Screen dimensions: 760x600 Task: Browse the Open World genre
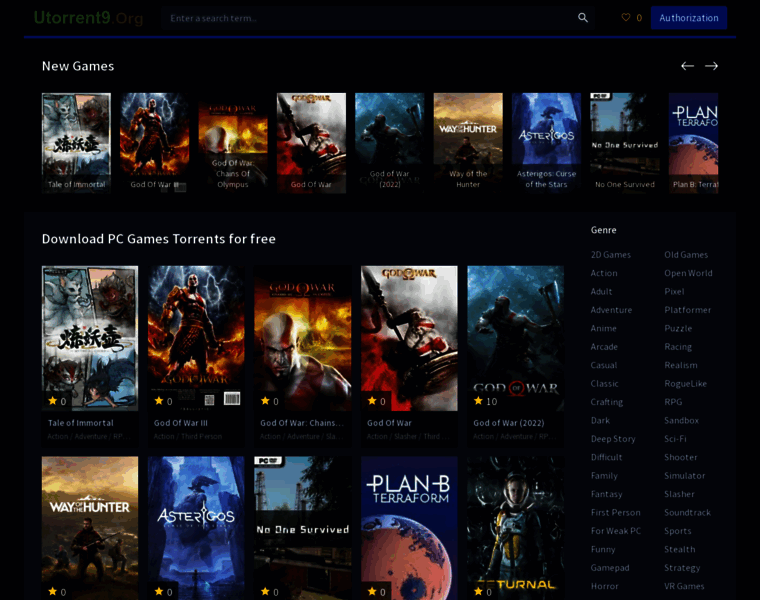[688, 273]
